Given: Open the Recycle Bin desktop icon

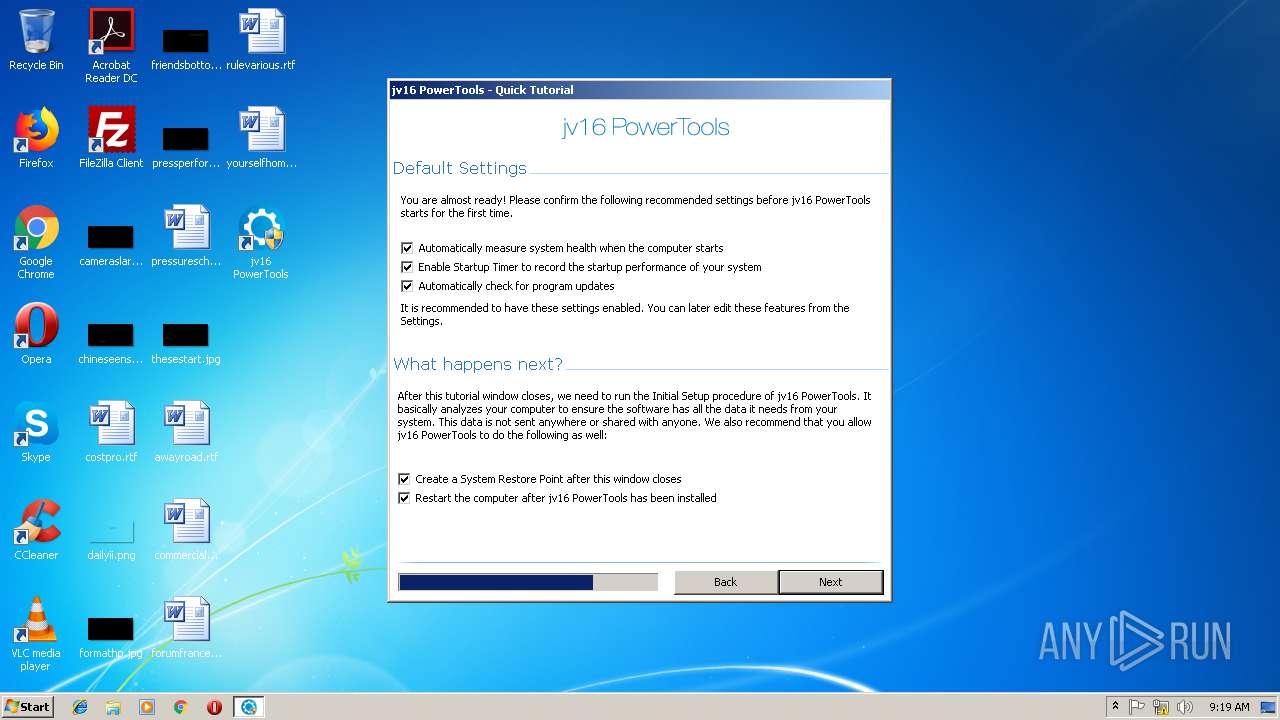Looking at the screenshot, I should tap(36, 41).
